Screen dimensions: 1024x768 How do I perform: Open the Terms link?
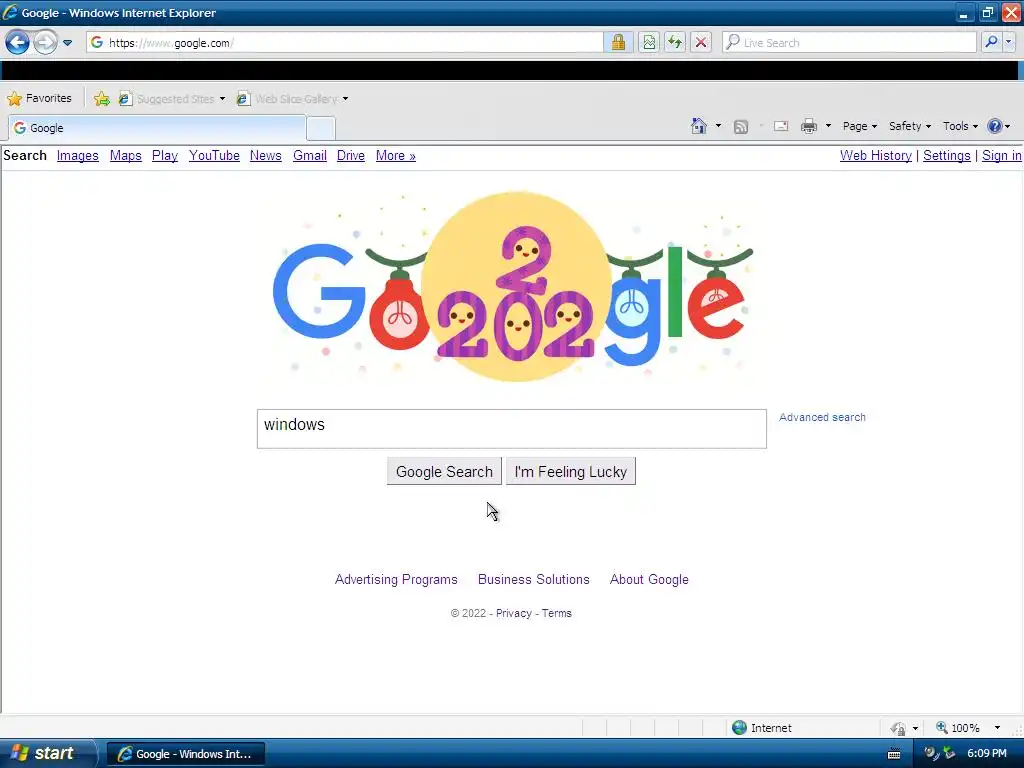[x=556, y=613]
